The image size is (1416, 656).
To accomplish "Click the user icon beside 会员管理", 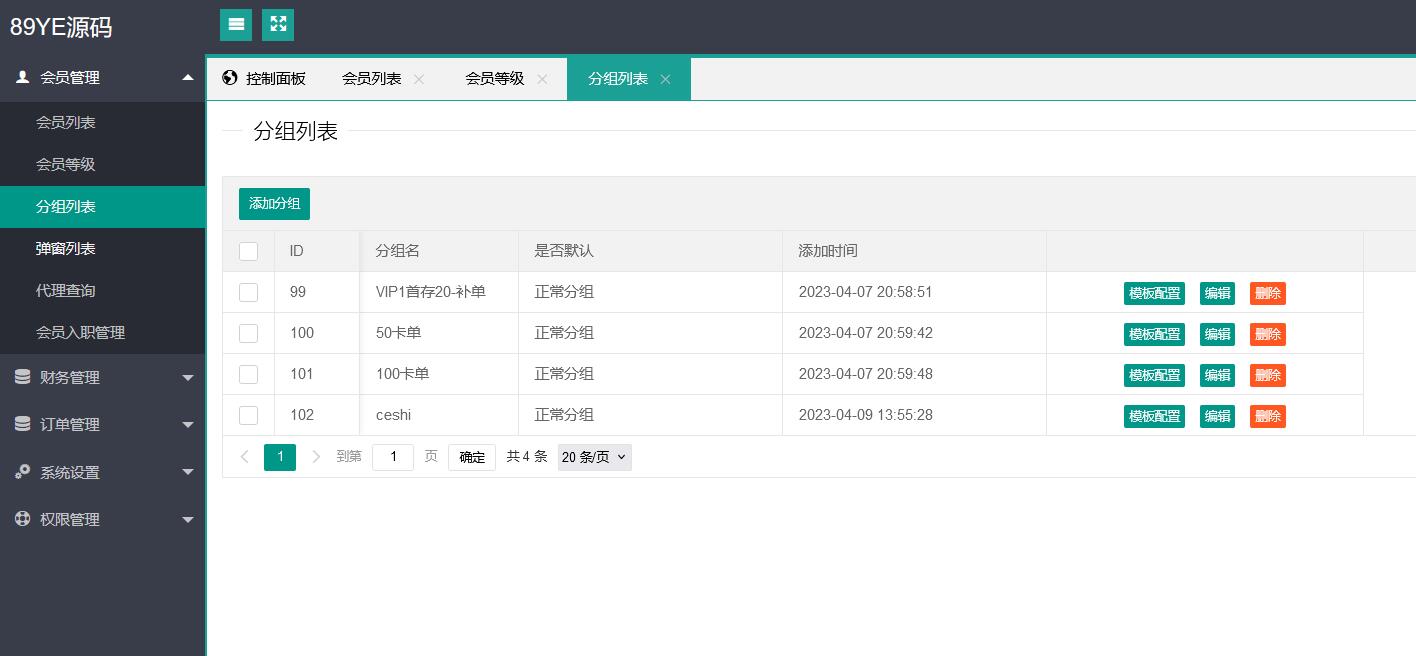I will pyautogui.click(x=23, y=77).
